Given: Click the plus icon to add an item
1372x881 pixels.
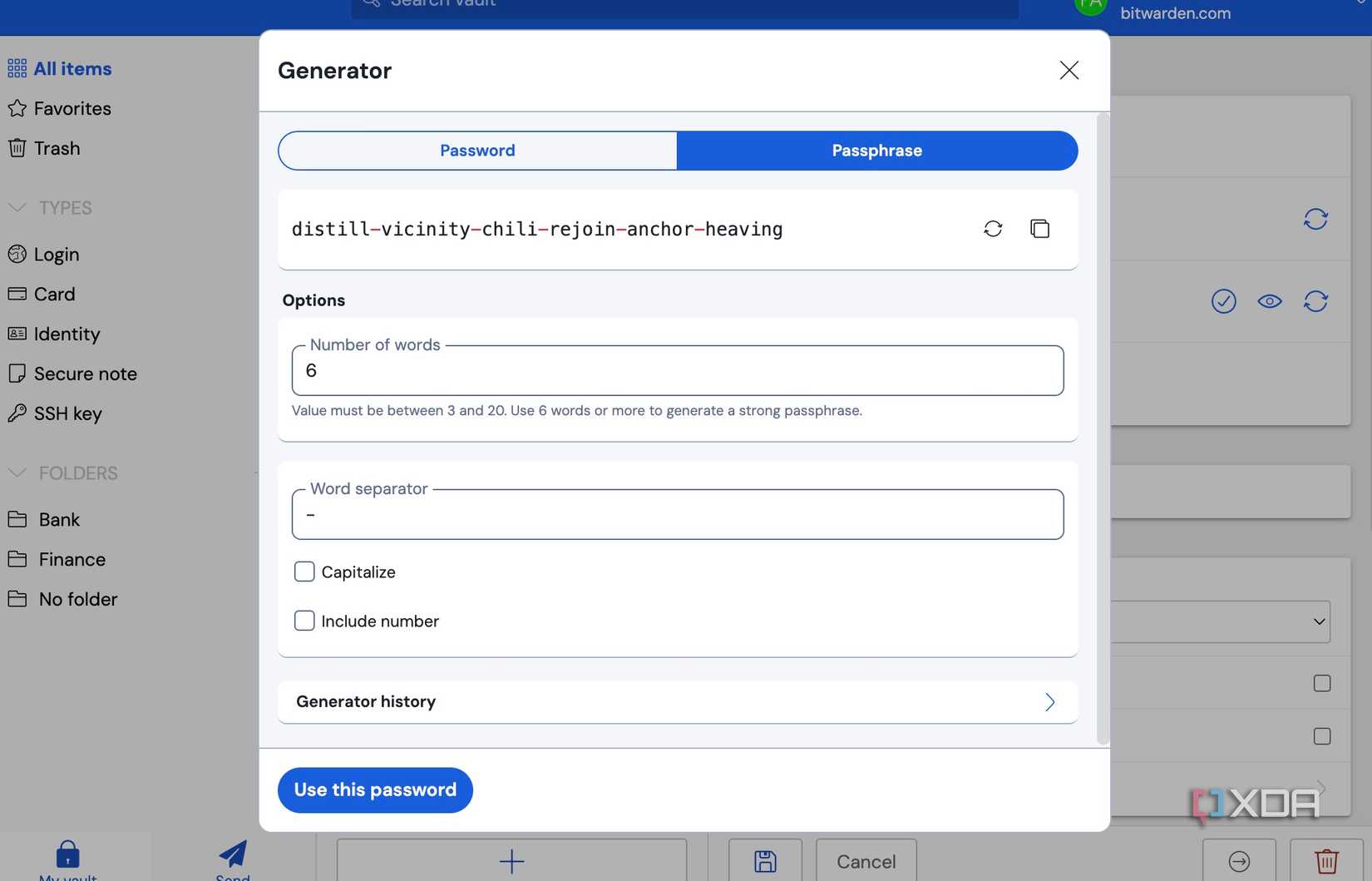Looking at the screenshot, I should (511, 861).
